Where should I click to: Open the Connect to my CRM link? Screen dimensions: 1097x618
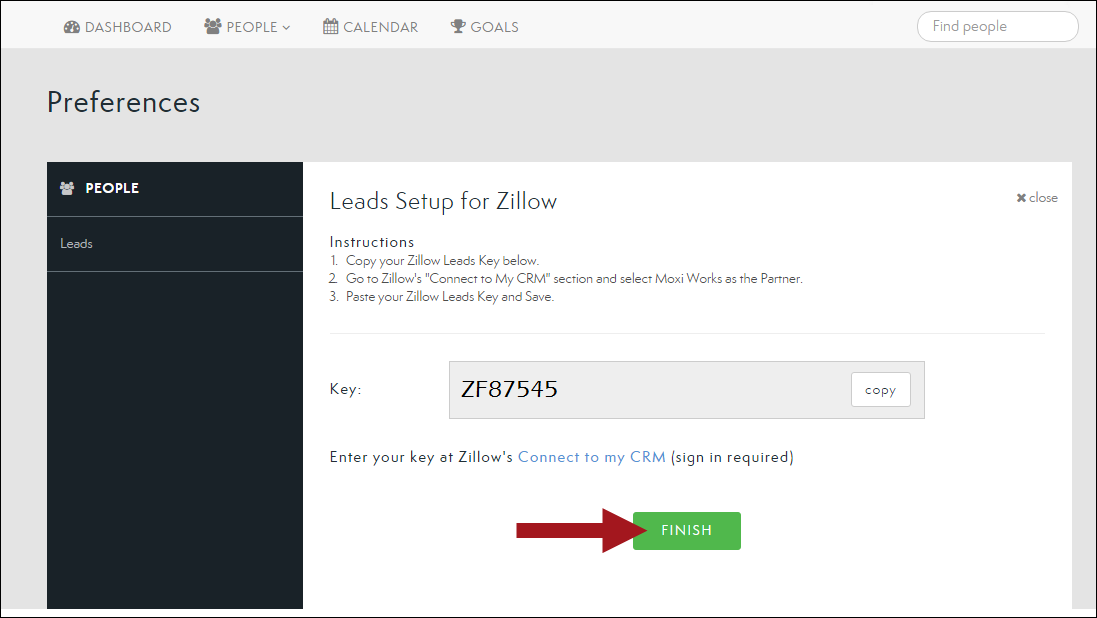click(x=591, y=457)
